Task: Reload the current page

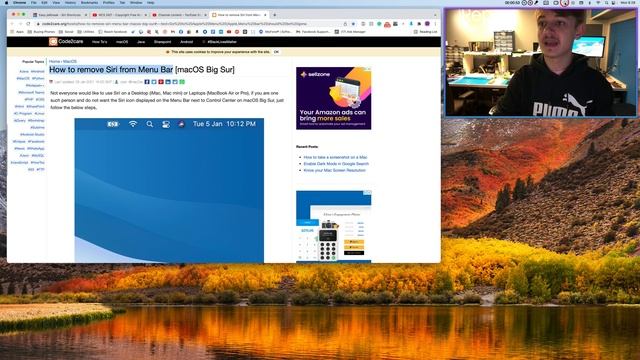Action: click(28, 24)
